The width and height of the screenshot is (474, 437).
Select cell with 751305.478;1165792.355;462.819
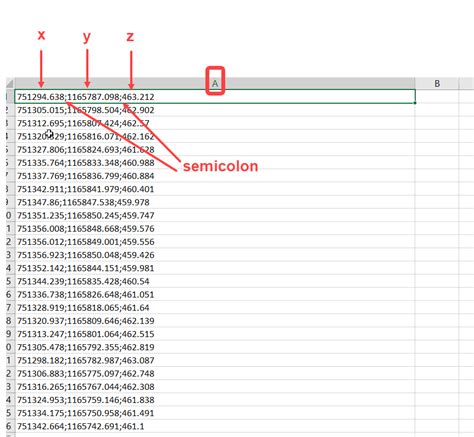(x=215, y=347)
